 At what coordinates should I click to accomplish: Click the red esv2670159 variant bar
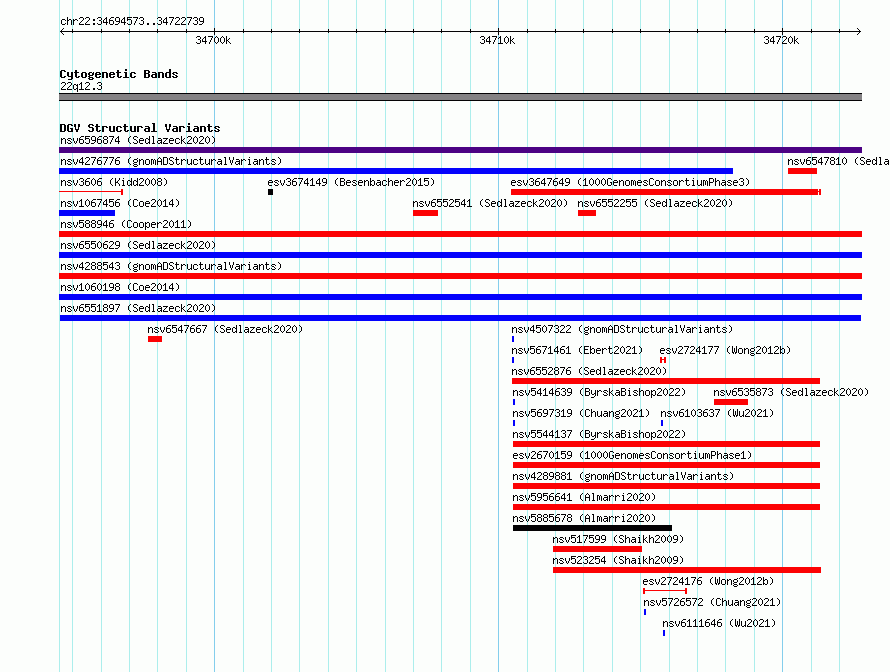(666, 465)
